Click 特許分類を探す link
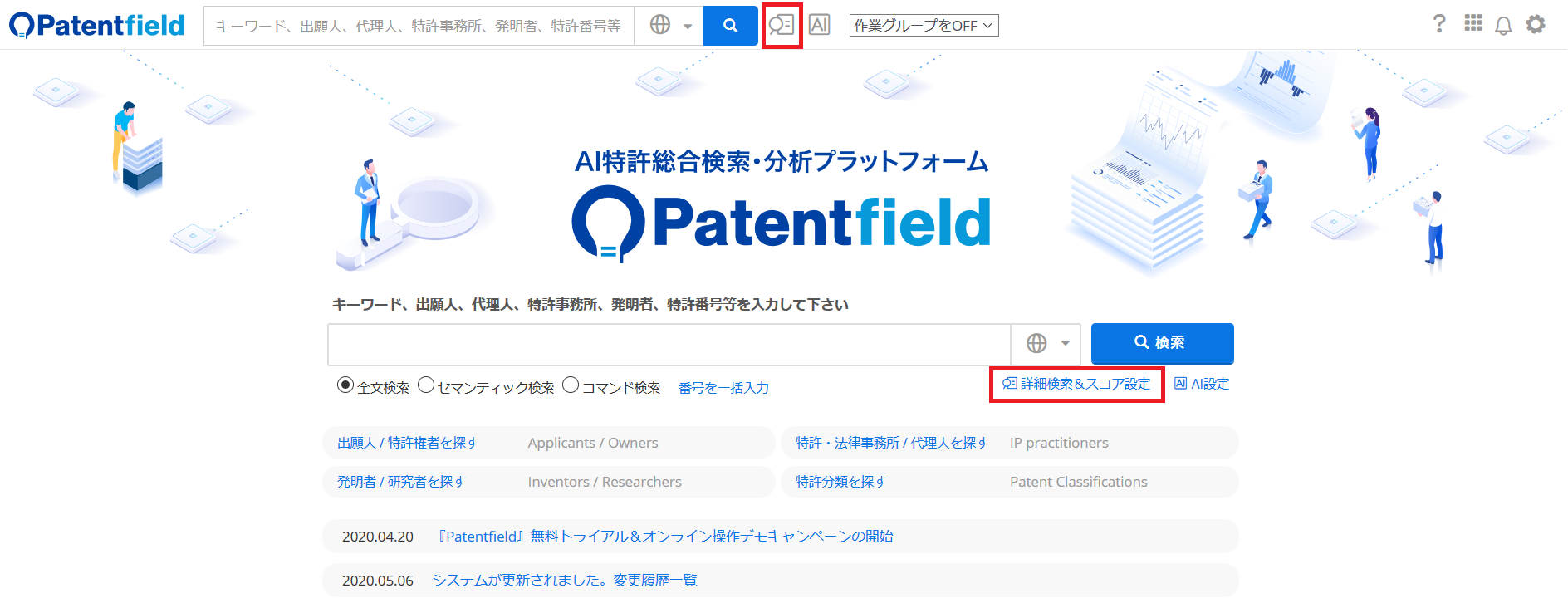This screenshot has height=613, width=1568. tap(840, 482)
